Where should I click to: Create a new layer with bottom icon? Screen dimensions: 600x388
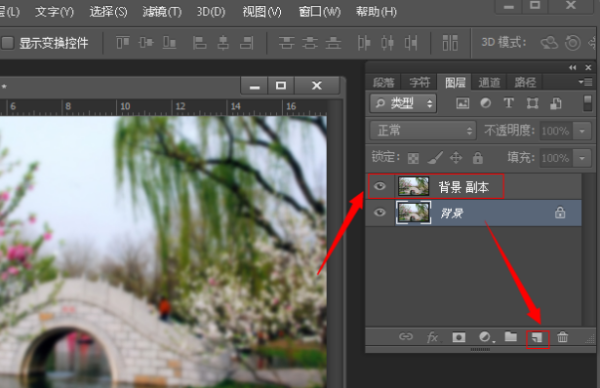[537, 337]
